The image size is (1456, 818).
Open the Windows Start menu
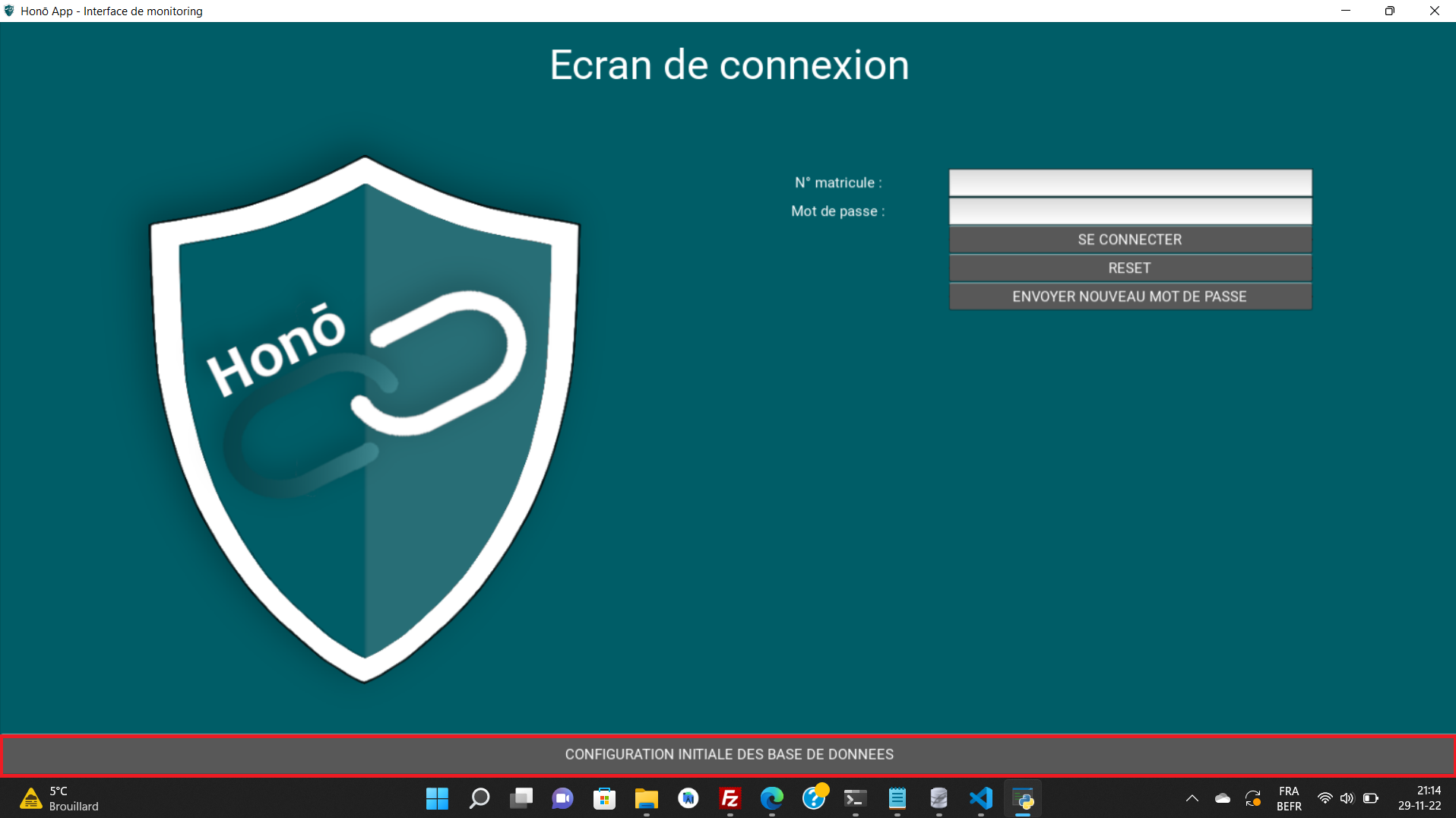point(437,798)
